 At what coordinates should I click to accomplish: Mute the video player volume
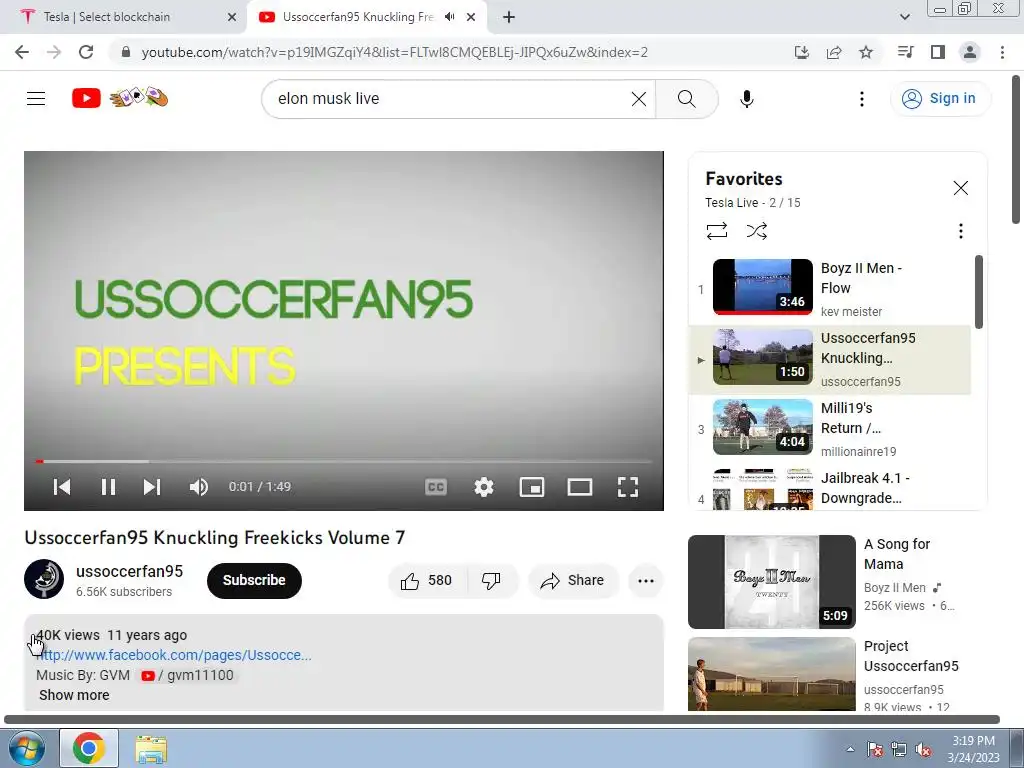click(199, 487)
